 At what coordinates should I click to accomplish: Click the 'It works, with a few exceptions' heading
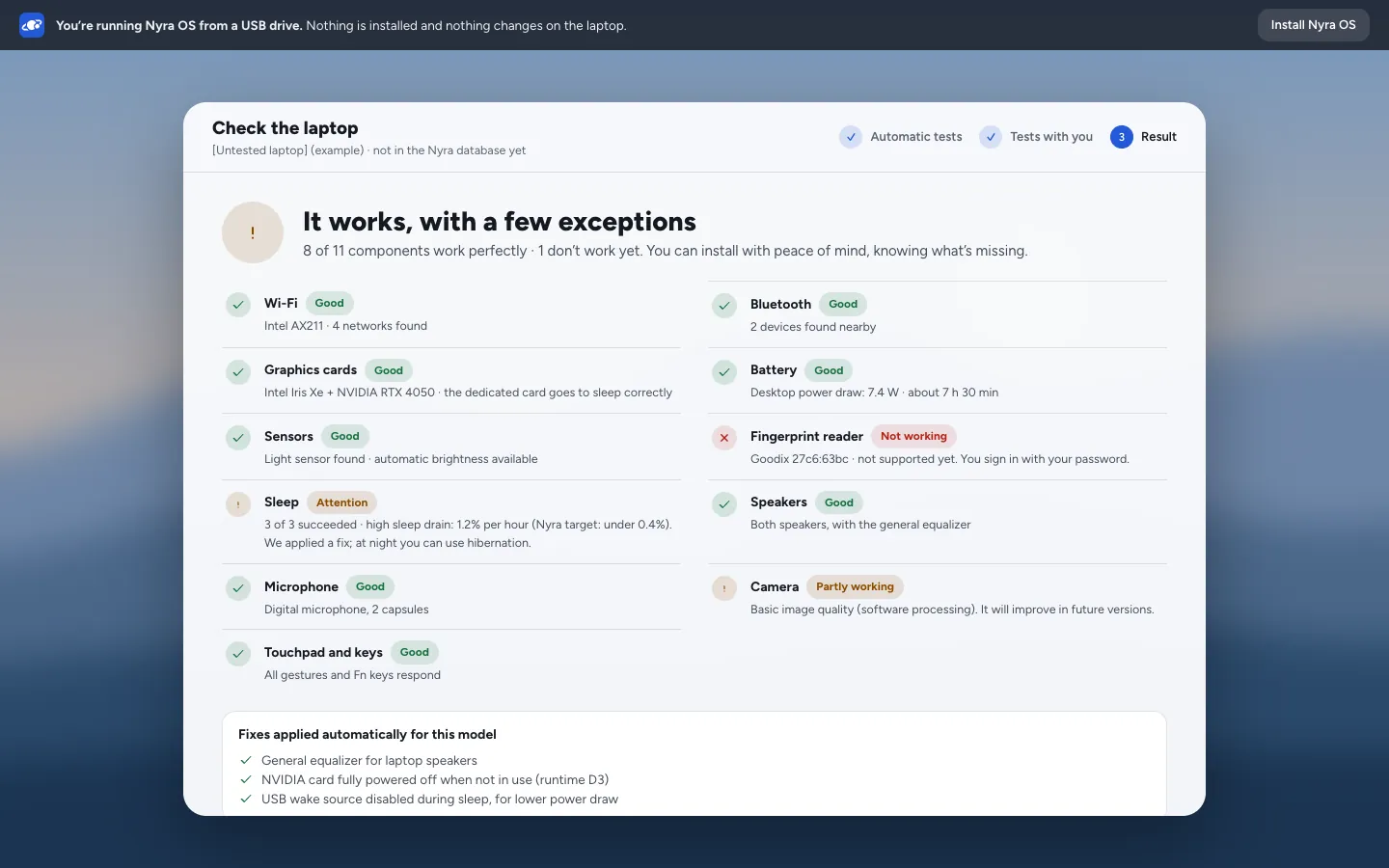click(x=500, y=222)
